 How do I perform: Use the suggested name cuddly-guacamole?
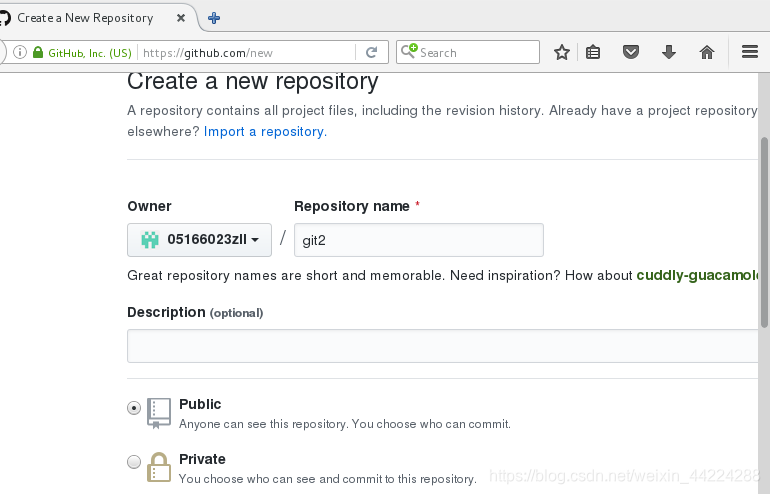[698, 275]
